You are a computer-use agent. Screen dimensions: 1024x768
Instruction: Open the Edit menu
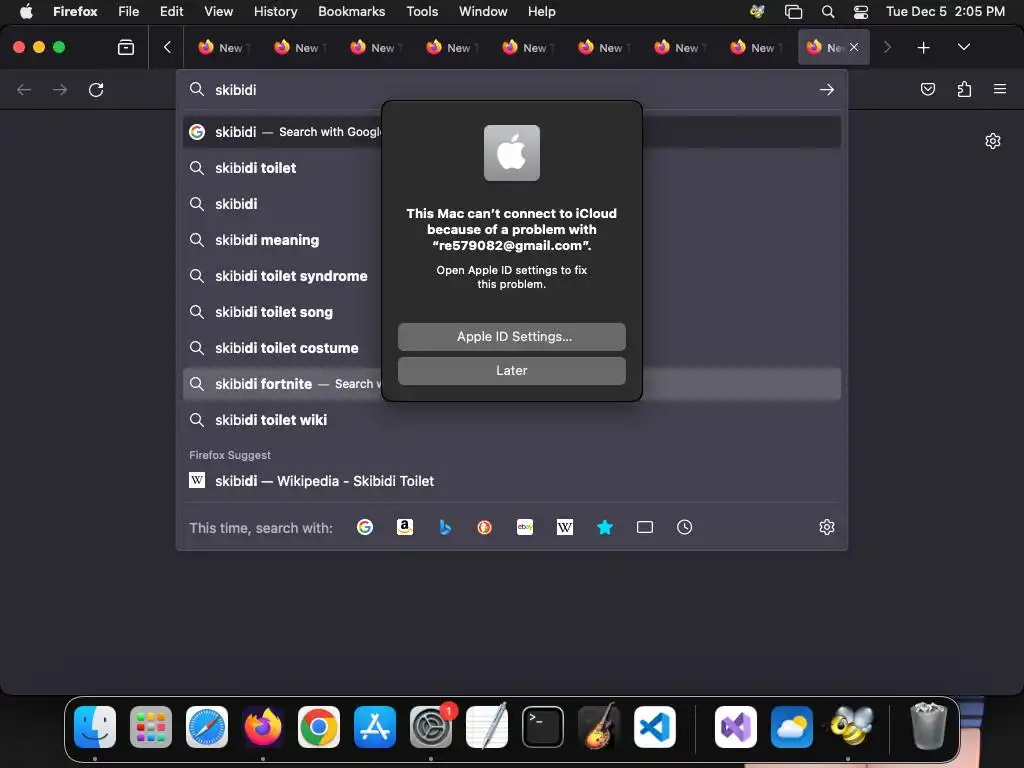pyautogui.click(x=172, y=11)
